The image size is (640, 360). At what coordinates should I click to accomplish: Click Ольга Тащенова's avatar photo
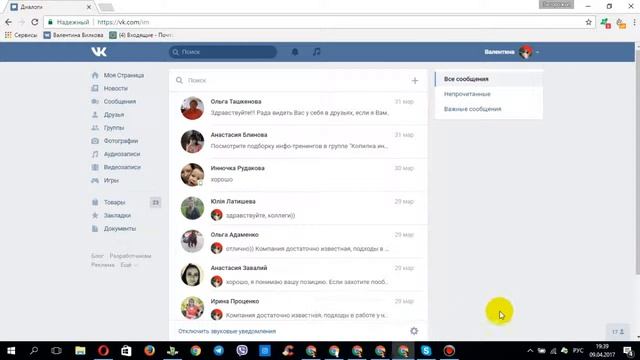tap(192, 108)
